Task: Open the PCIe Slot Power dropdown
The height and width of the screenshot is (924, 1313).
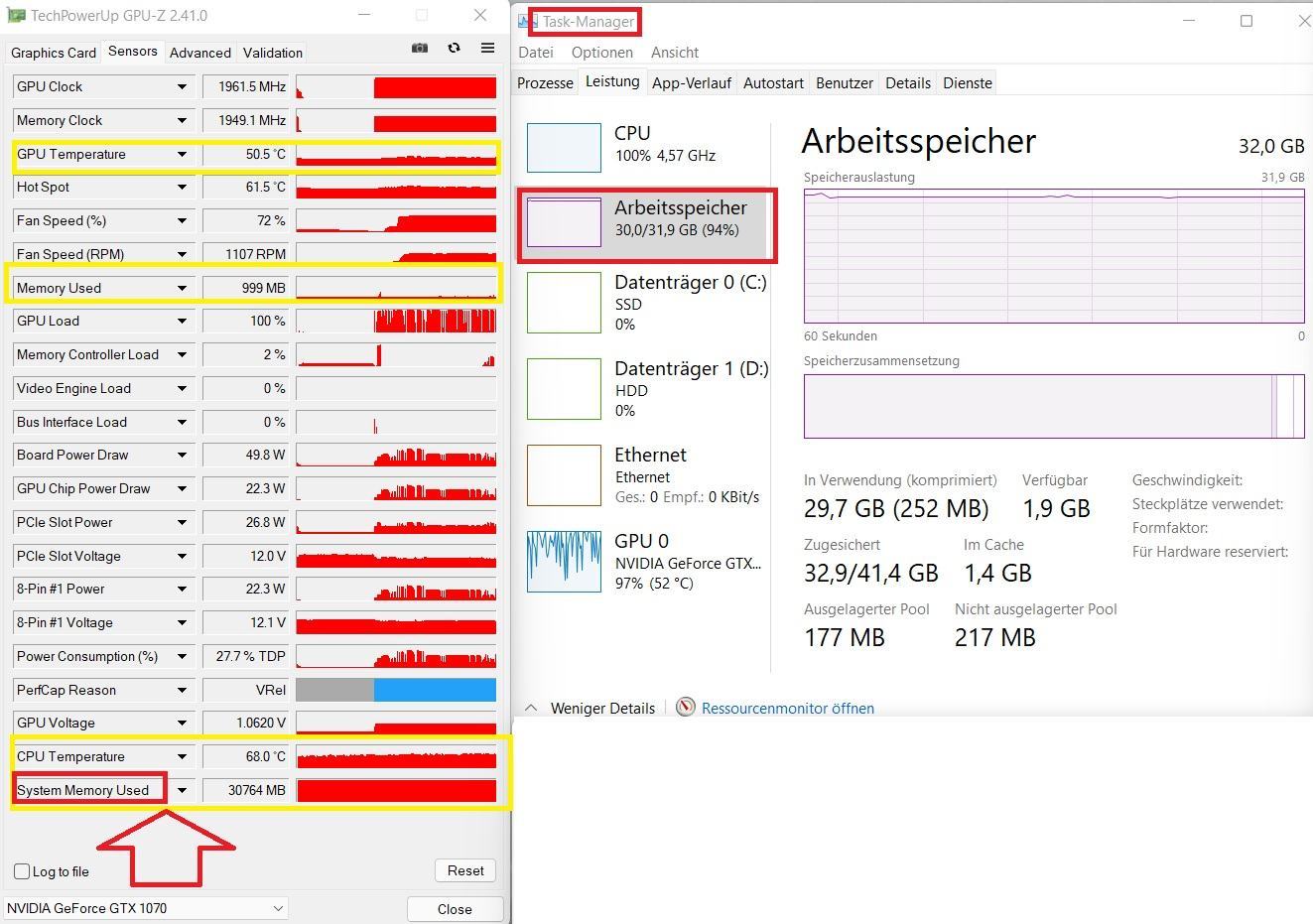Action: (x=182, y=523)
